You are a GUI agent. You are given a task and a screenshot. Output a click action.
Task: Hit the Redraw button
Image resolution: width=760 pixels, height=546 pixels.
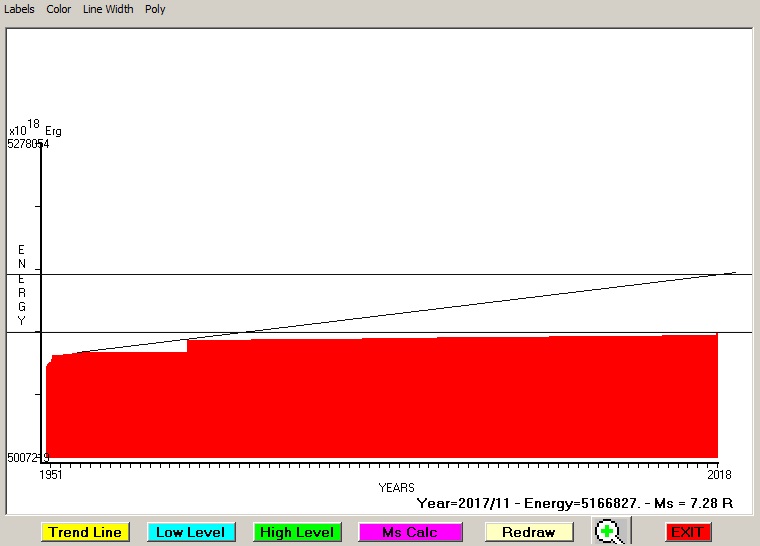(530, 532)
